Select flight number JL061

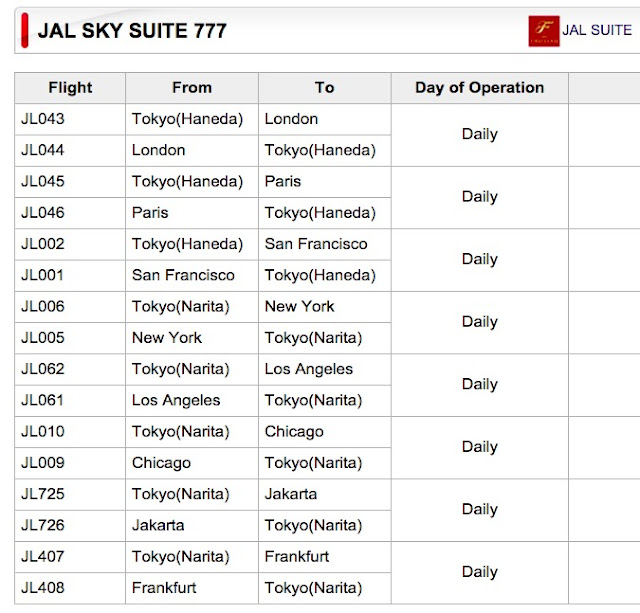click(x=42, y=400)
